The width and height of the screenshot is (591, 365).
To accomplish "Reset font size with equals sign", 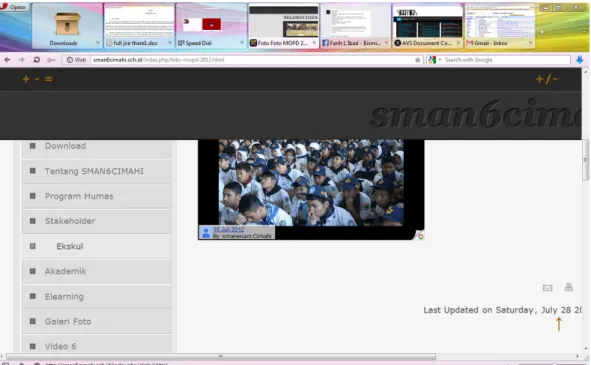I will (x=48, y=79).
